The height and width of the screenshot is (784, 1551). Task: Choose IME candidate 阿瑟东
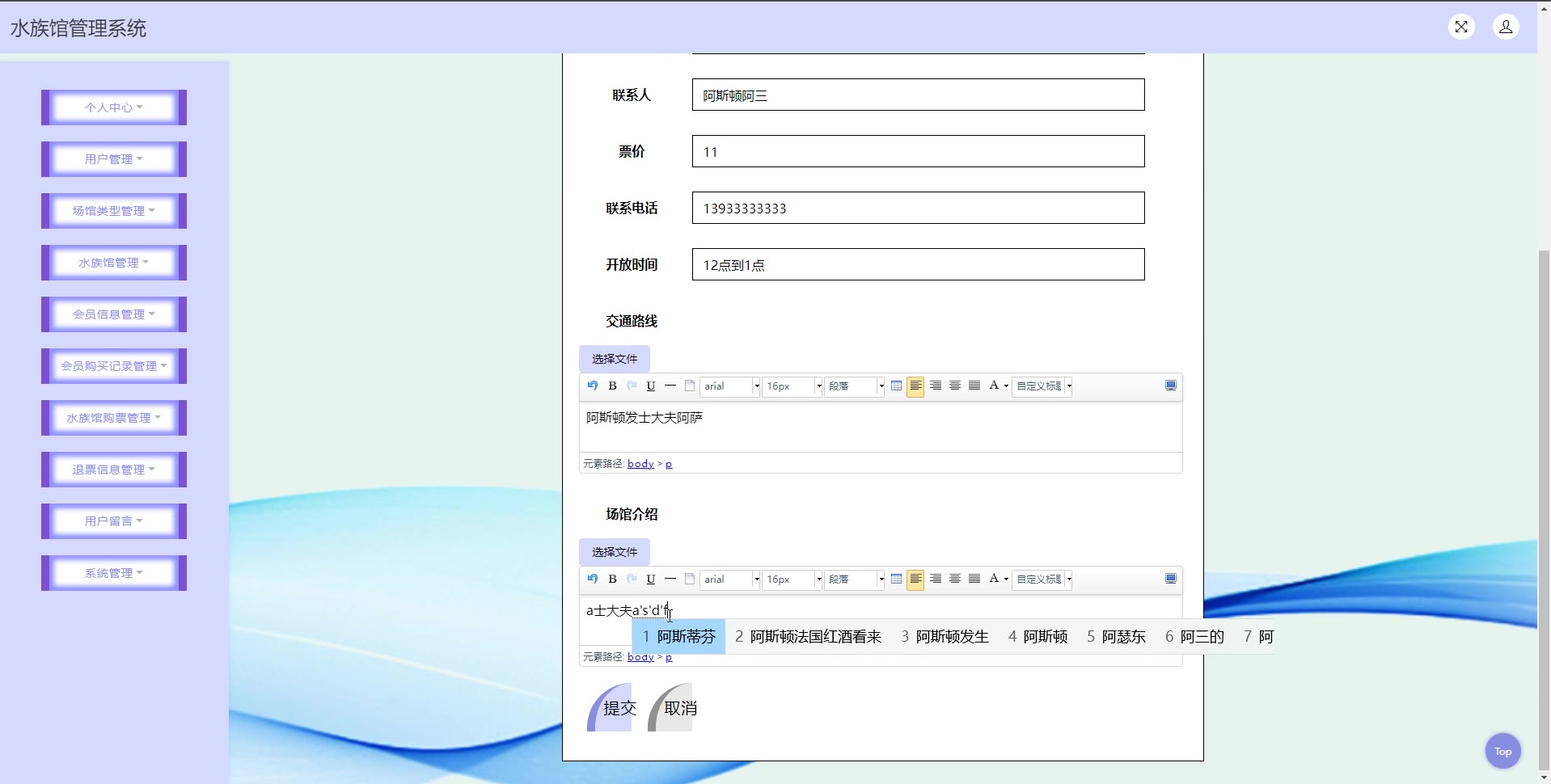tap(1117, 637)
